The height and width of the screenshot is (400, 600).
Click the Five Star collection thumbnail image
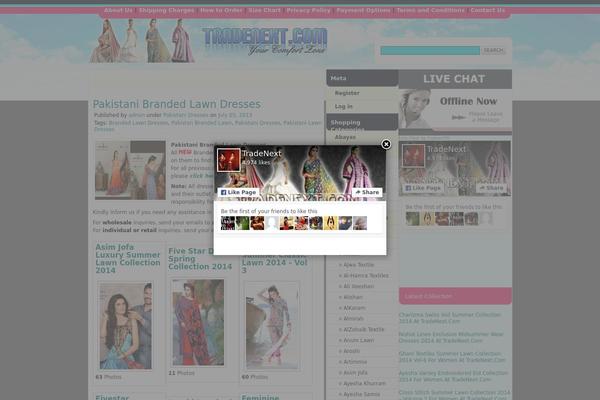[x=198, y=322]
